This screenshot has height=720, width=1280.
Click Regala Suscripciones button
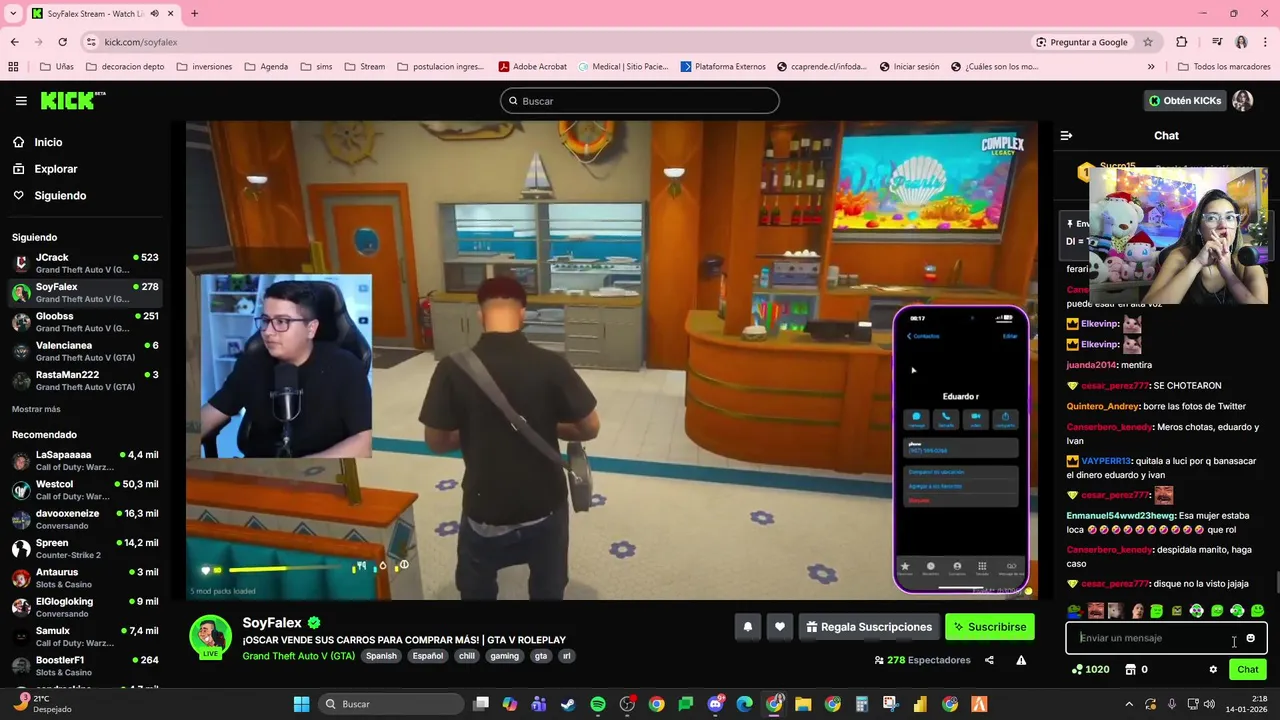(869, 627)
